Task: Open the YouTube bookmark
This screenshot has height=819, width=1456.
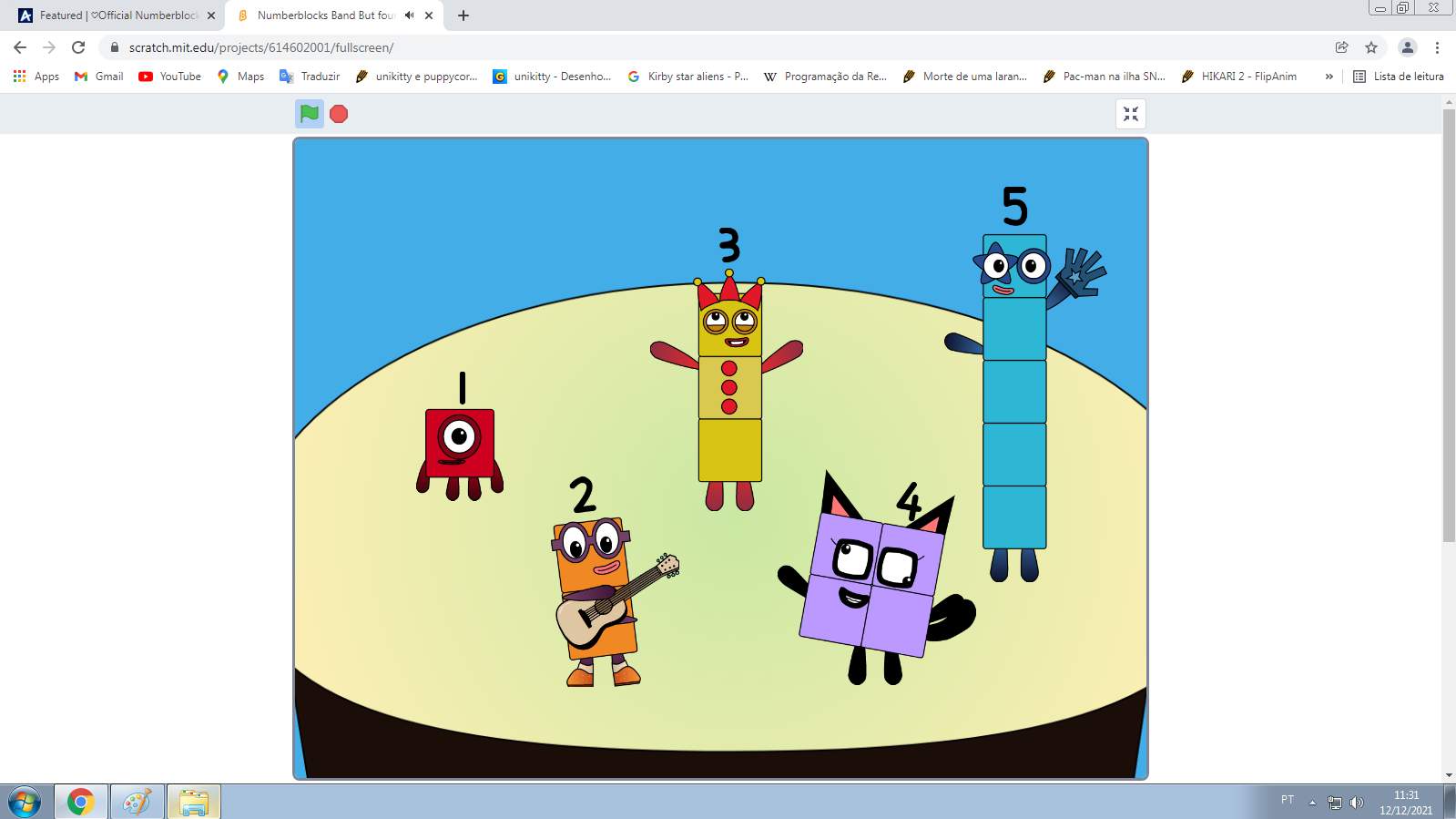Action: 169,77
